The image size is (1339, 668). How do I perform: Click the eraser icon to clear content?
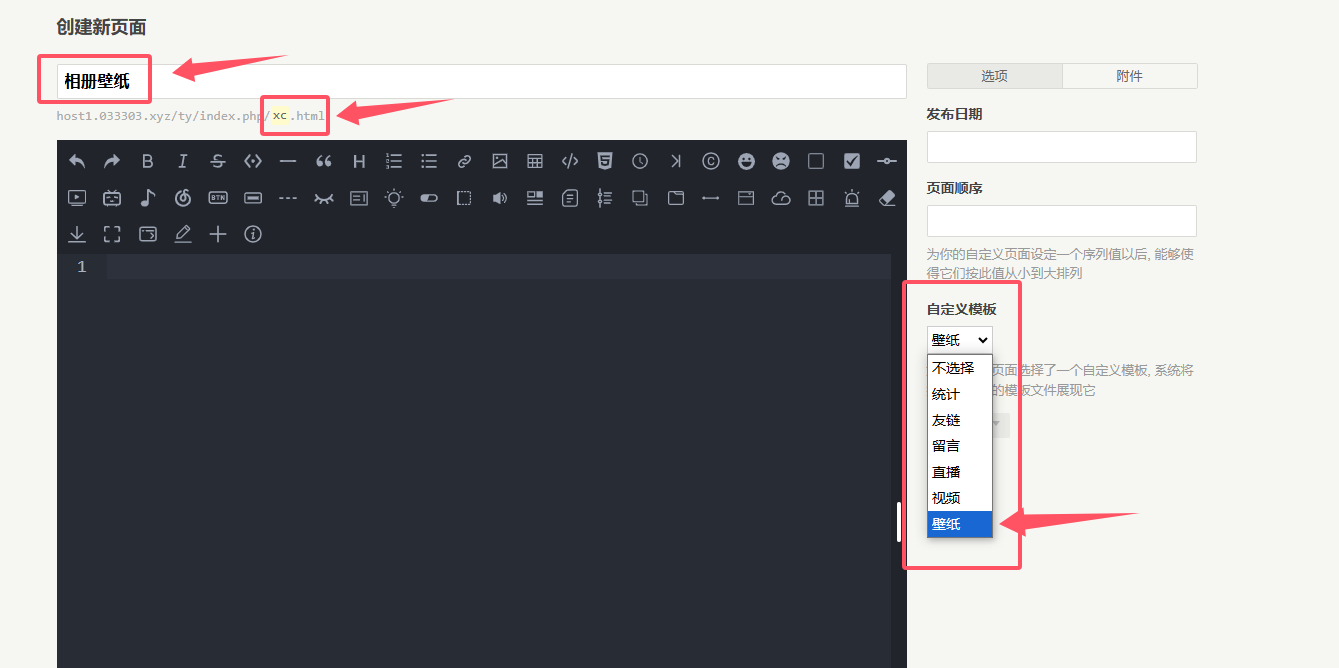(886, 198)
